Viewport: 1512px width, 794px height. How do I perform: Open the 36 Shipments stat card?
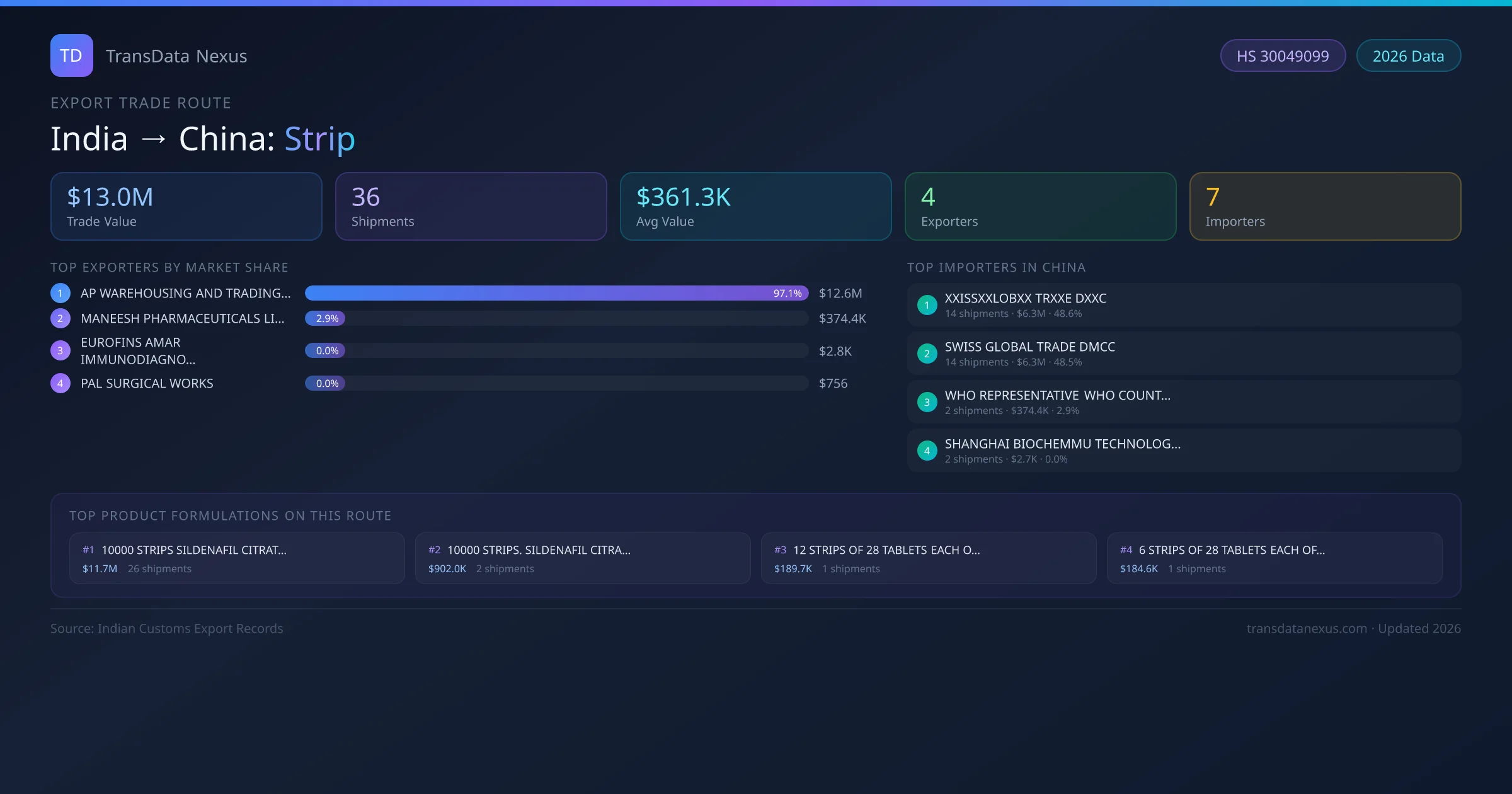[x=471, y=206]
